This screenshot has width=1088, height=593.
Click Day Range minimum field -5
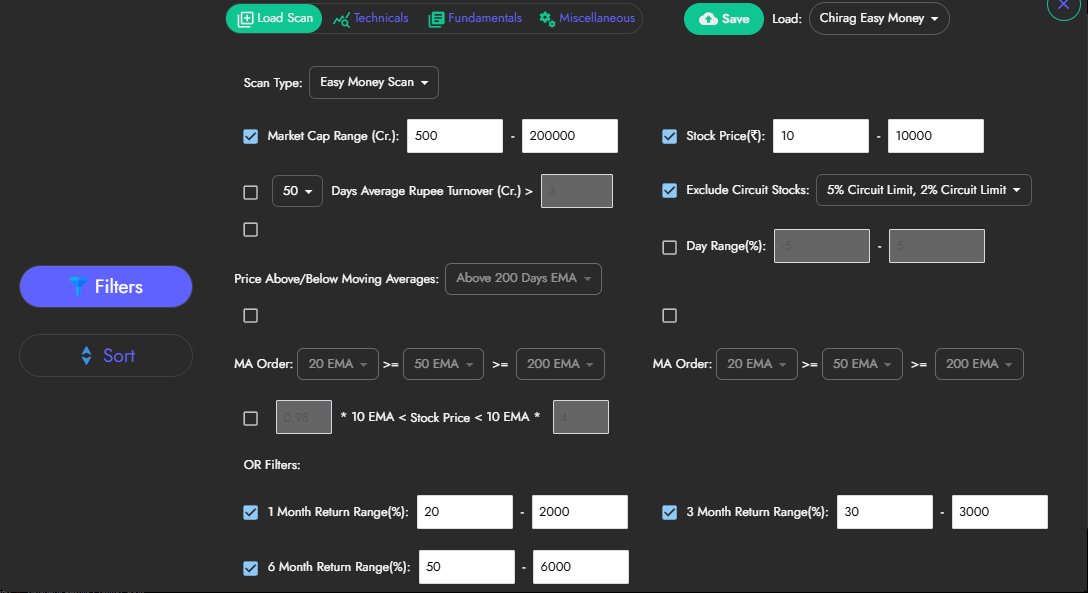pos(822,246)
